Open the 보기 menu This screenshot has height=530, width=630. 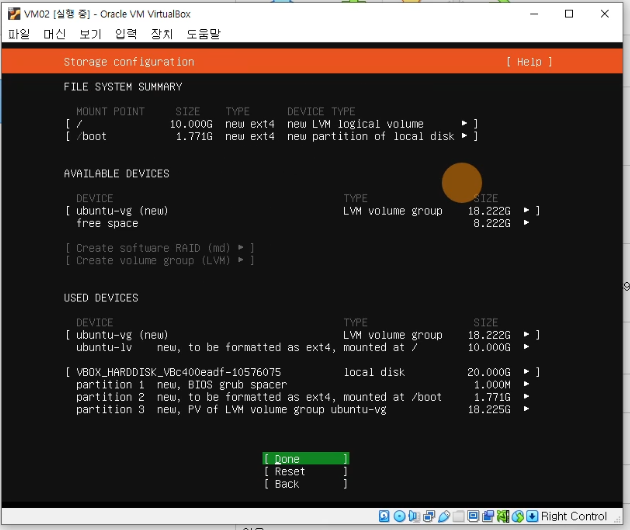(x=90, y=34)
